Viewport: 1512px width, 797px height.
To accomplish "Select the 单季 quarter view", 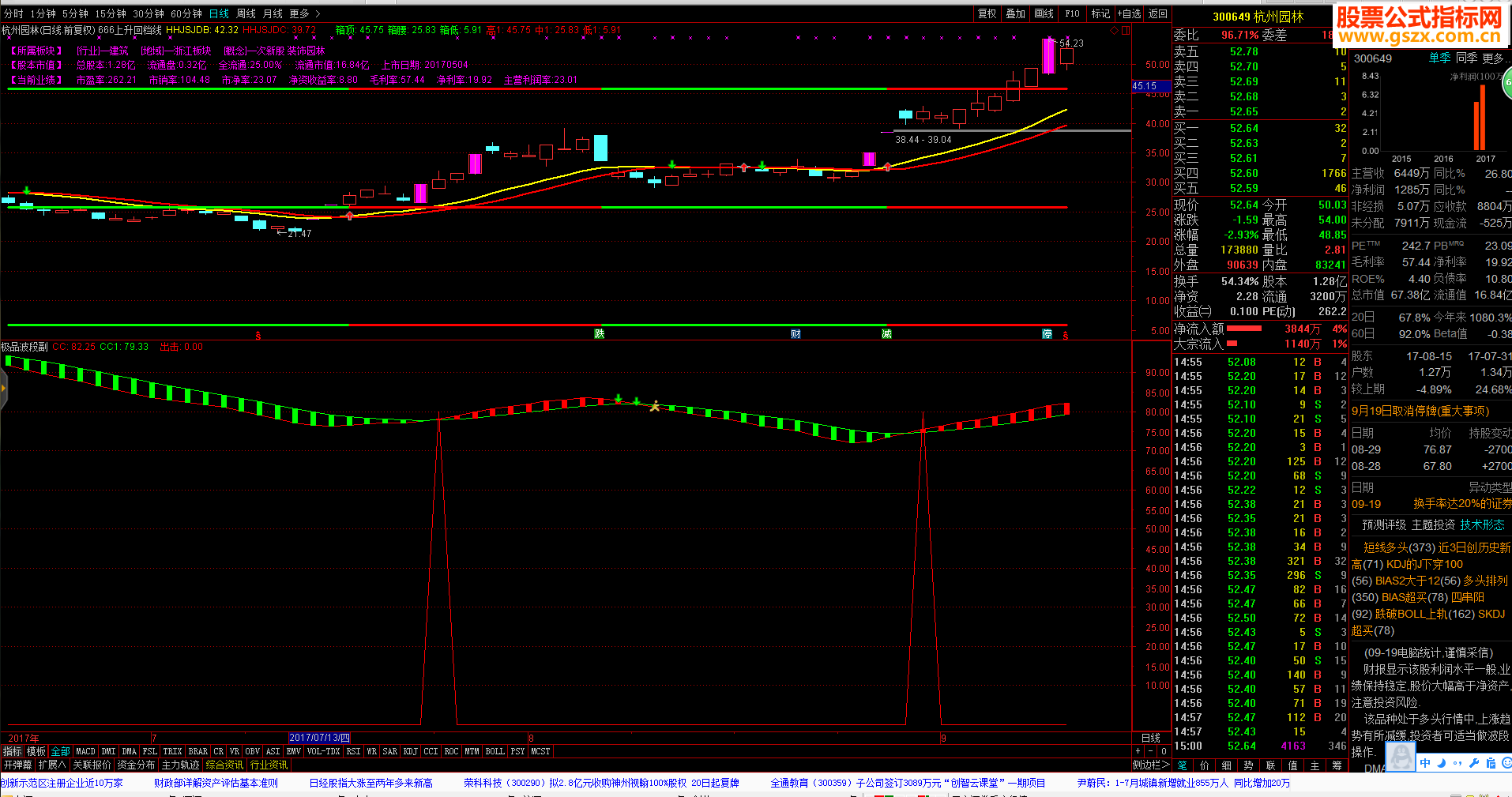I will (x=1439, y=58).
